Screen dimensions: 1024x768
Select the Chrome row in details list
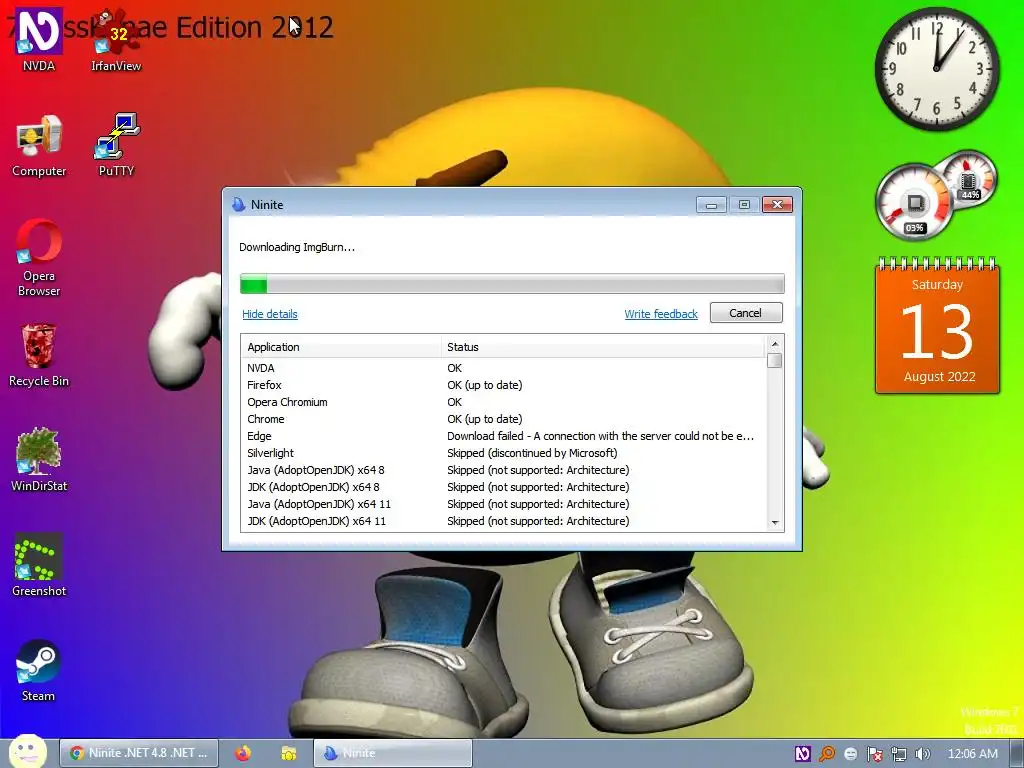(504, 419)
